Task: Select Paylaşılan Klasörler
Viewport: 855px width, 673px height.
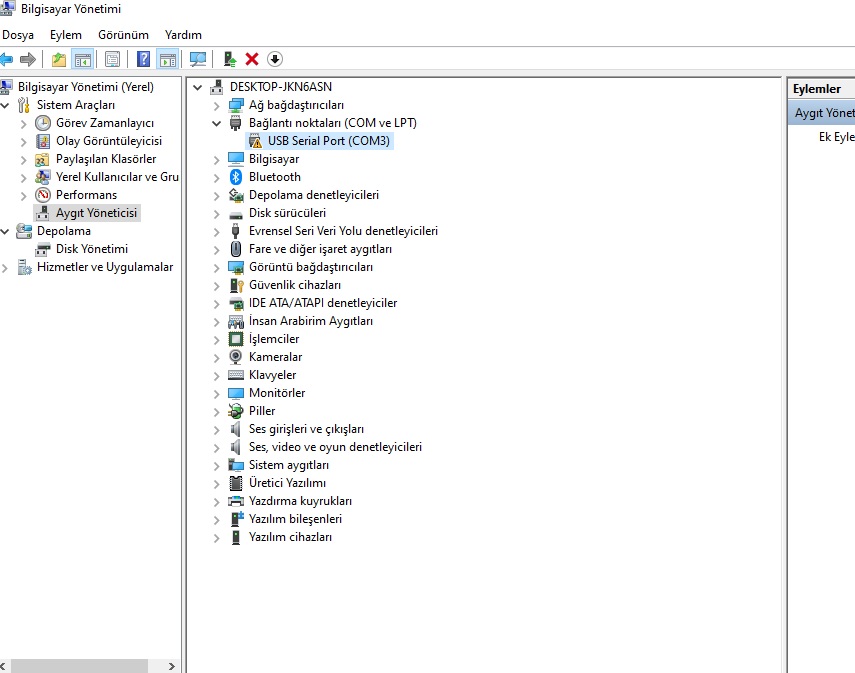Action: tap(106, 159)
